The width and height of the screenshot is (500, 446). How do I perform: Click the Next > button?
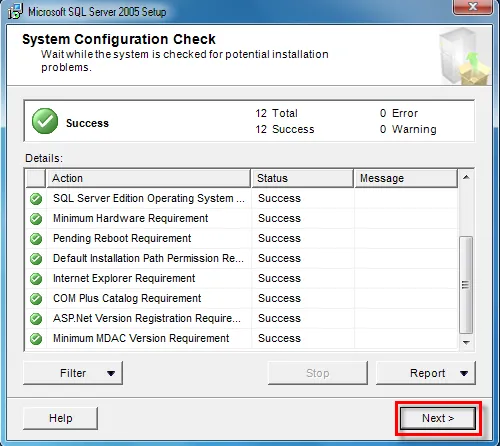point(438,418)
